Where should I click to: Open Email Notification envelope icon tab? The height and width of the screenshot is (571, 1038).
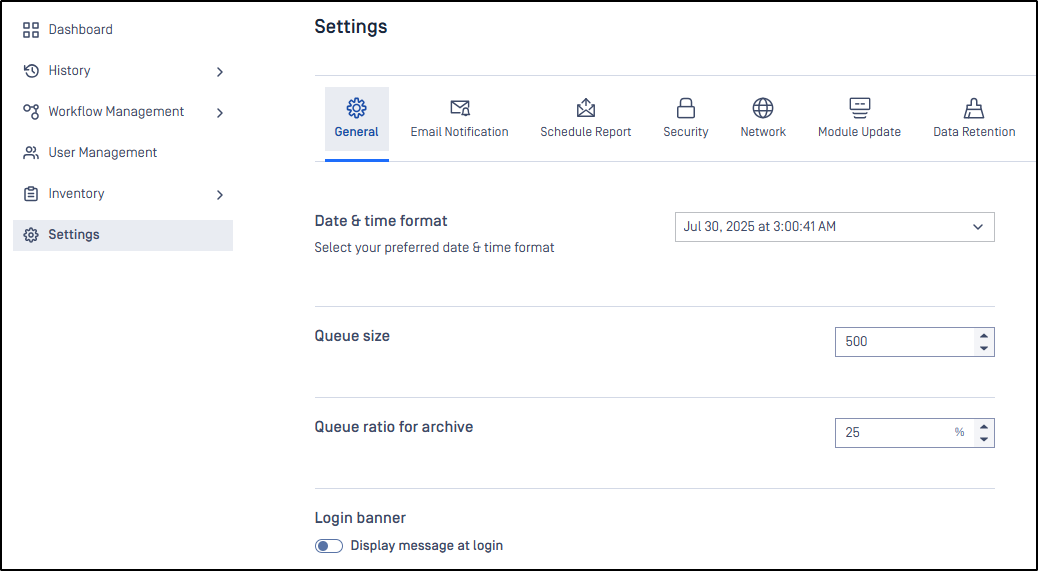coord(459,108)
